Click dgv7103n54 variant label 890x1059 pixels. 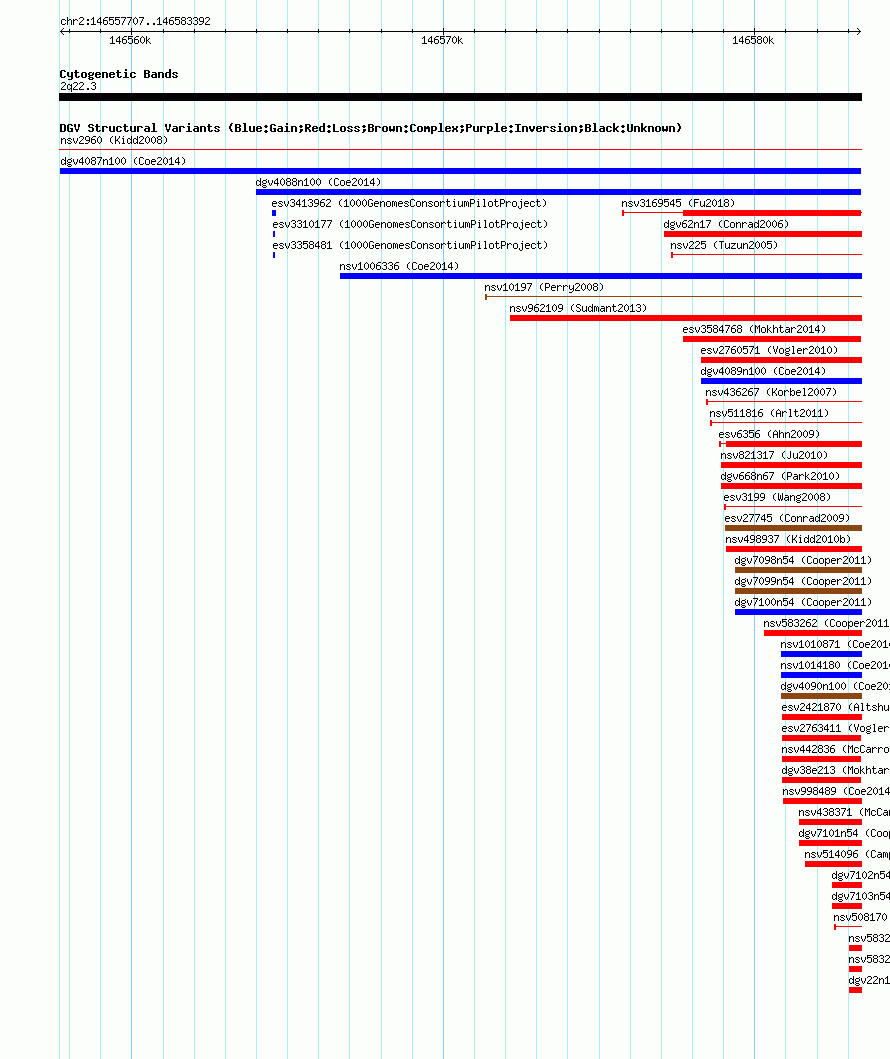click(x=860, y=896)
